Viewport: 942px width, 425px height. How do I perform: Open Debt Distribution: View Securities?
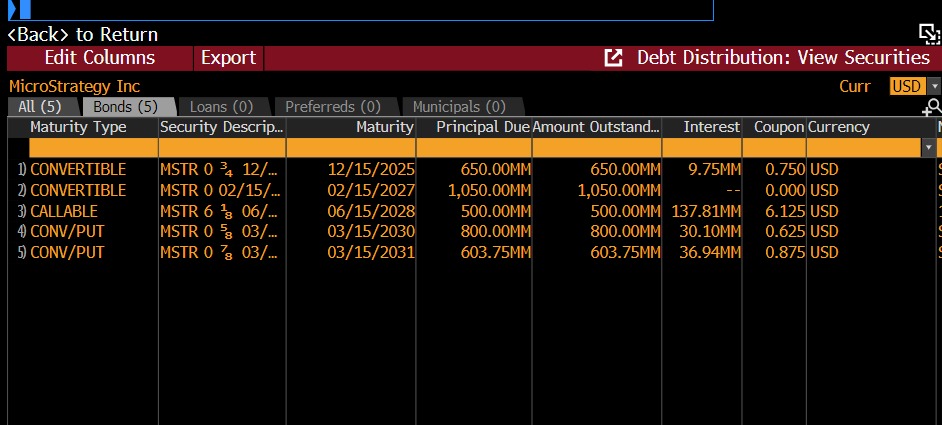783,58
